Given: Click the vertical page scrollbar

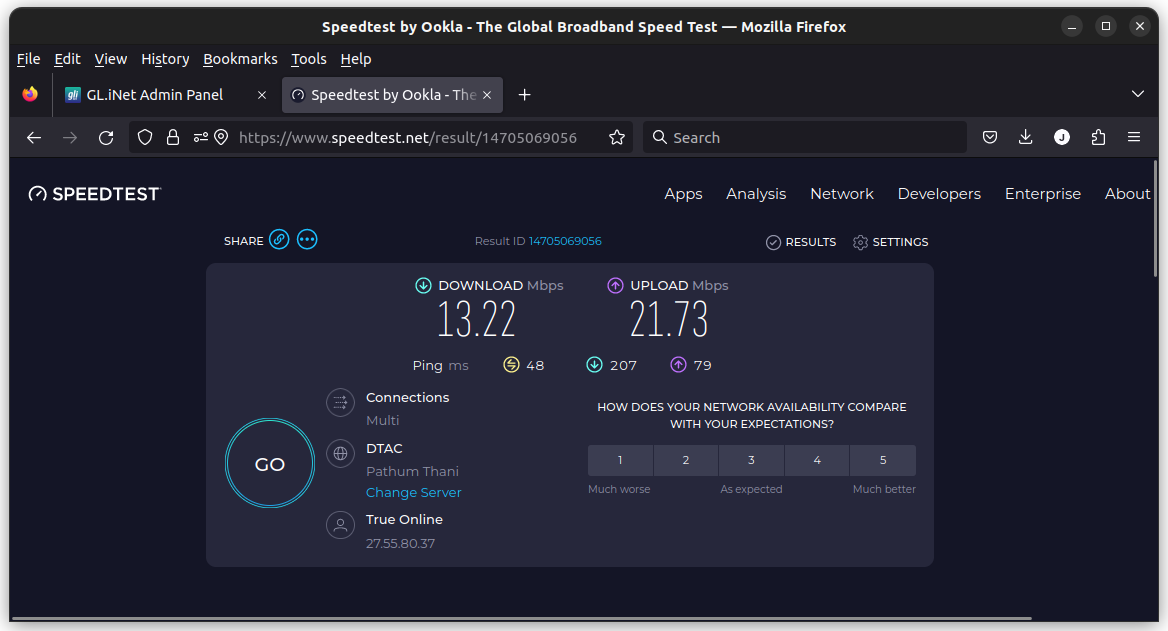Looking at the screenshot, I should click(x=1155, y=220).
